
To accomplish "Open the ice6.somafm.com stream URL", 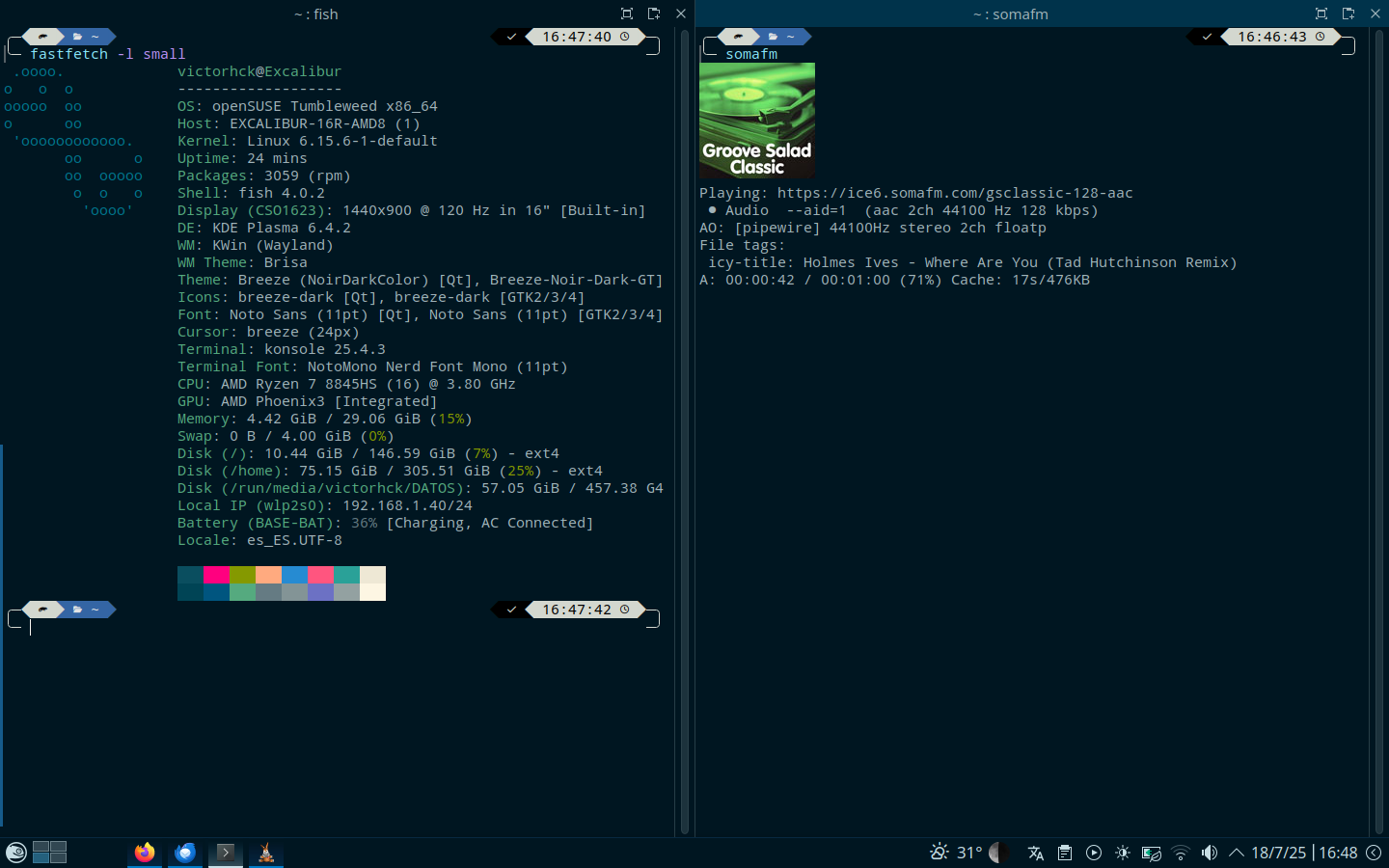I will pyautogui.click(x=955, y=193).
